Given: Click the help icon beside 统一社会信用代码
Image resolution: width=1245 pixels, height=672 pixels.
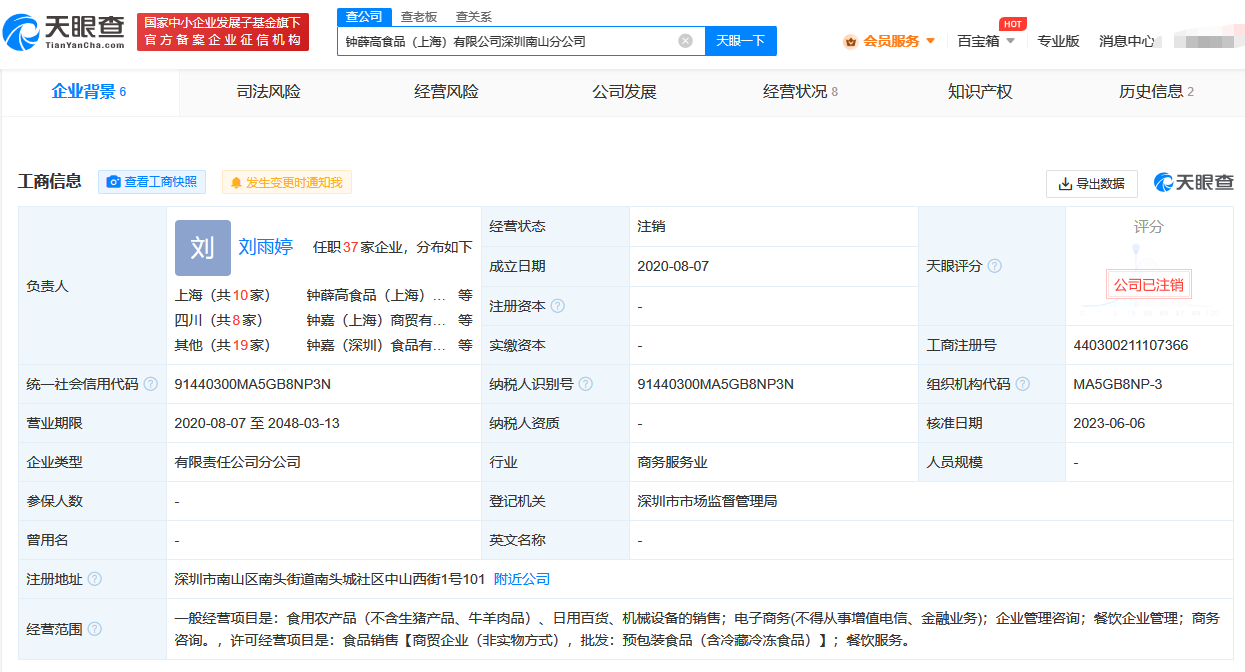Looking at the screenshot, I should pyautogui.click(x=151, y=384).
